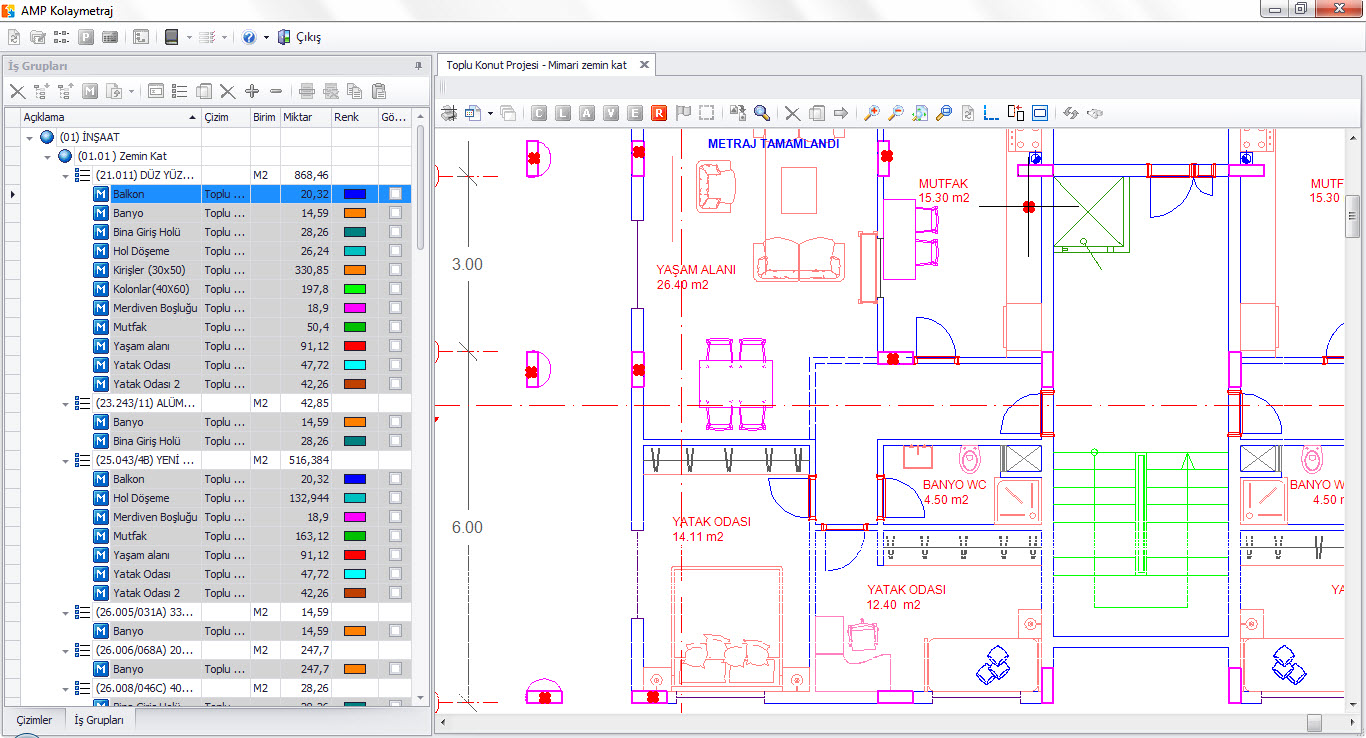The width and height of the screenshot is (1366, 738).
Task: Switch to the Çizimler tab
Action: tap(34, 720)
